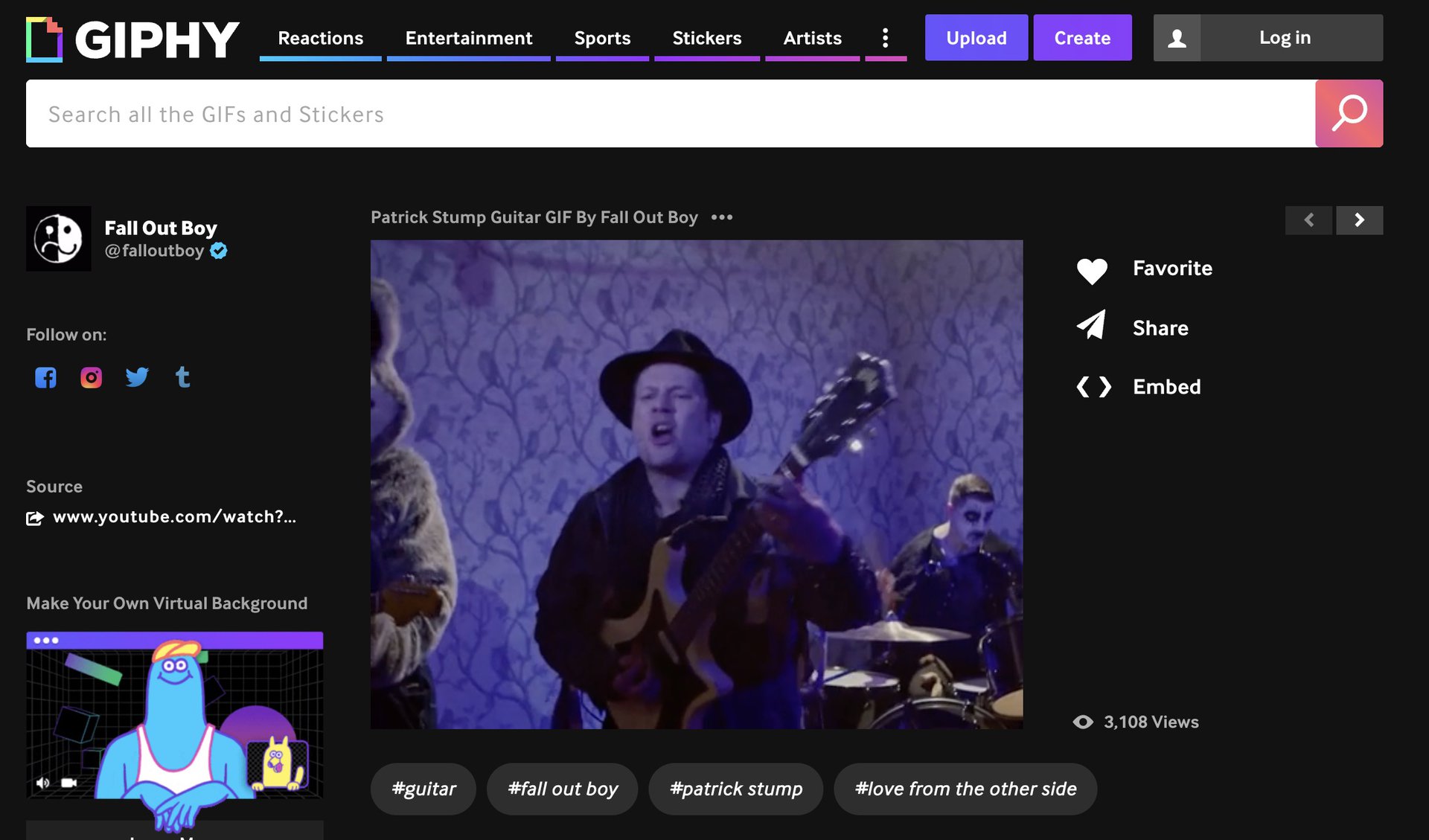This screenshot has width=1429, height=840.
Task: Open Fall Out Boy's Facebook page icon
Action: tap(45, 377)
